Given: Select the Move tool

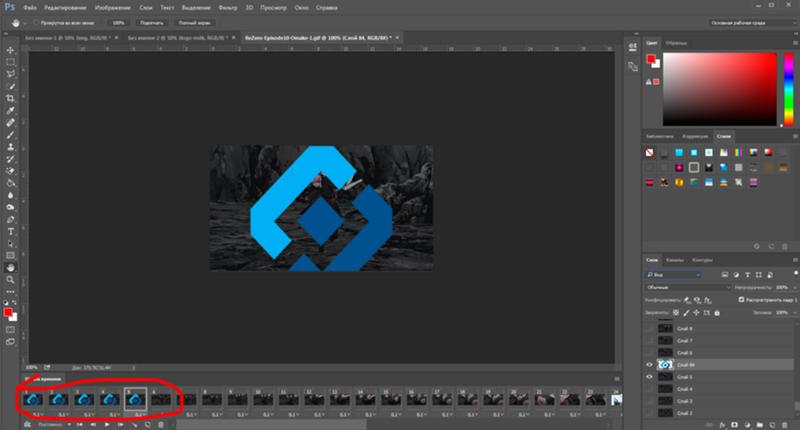Looking at the screenshot, I should [x=10, y=50].
